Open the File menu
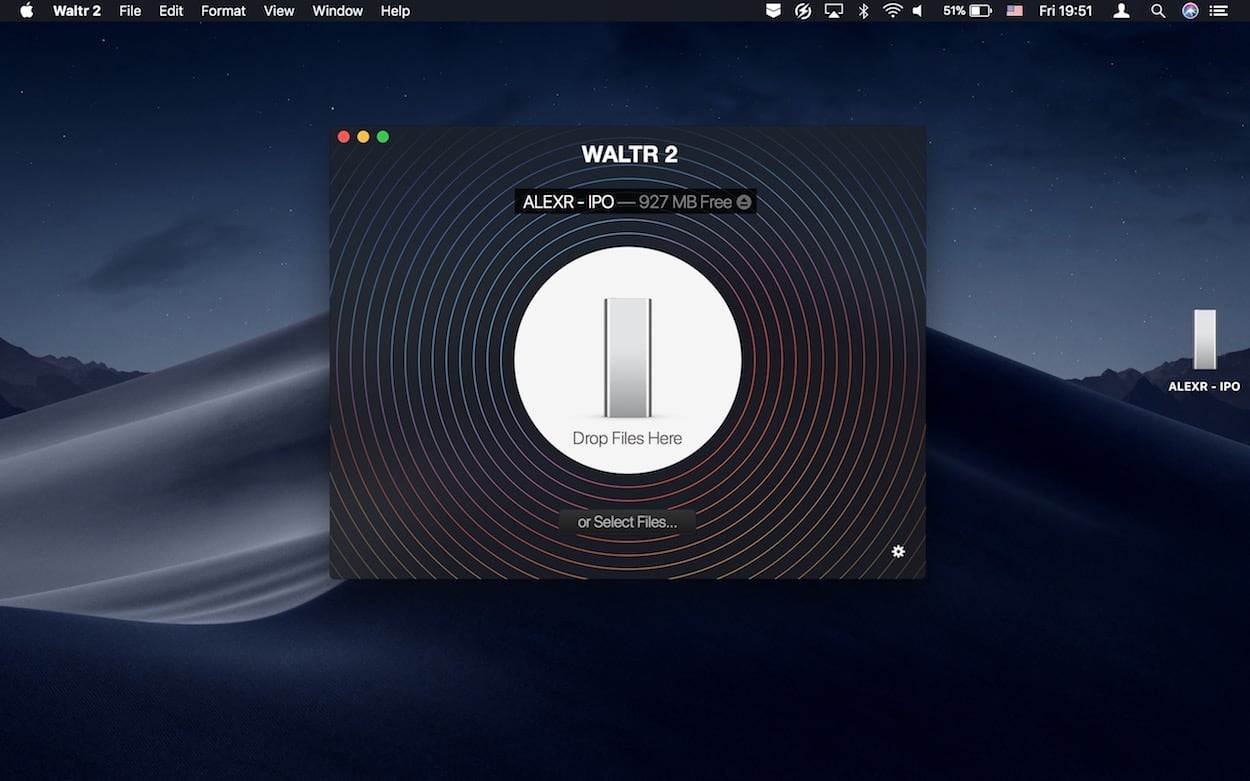Screen dimensions: 1250x781 (130, 11)
